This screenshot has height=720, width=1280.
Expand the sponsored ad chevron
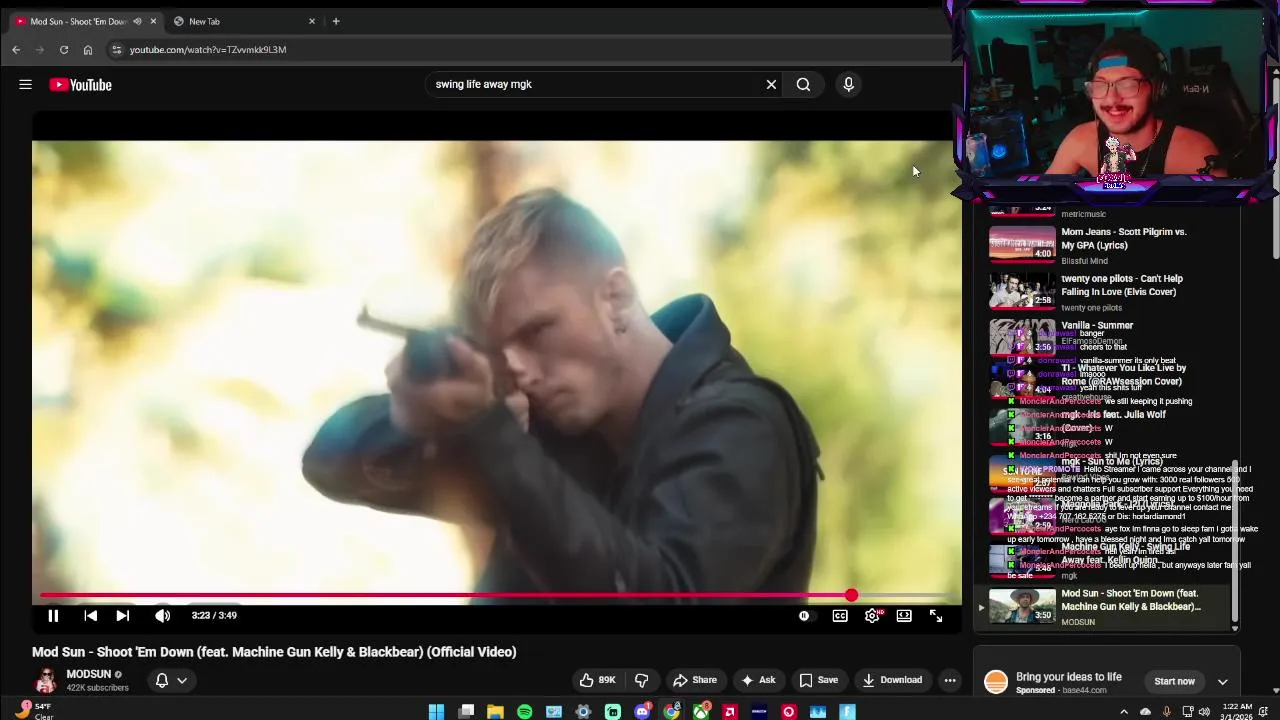tap(1222, 682)
